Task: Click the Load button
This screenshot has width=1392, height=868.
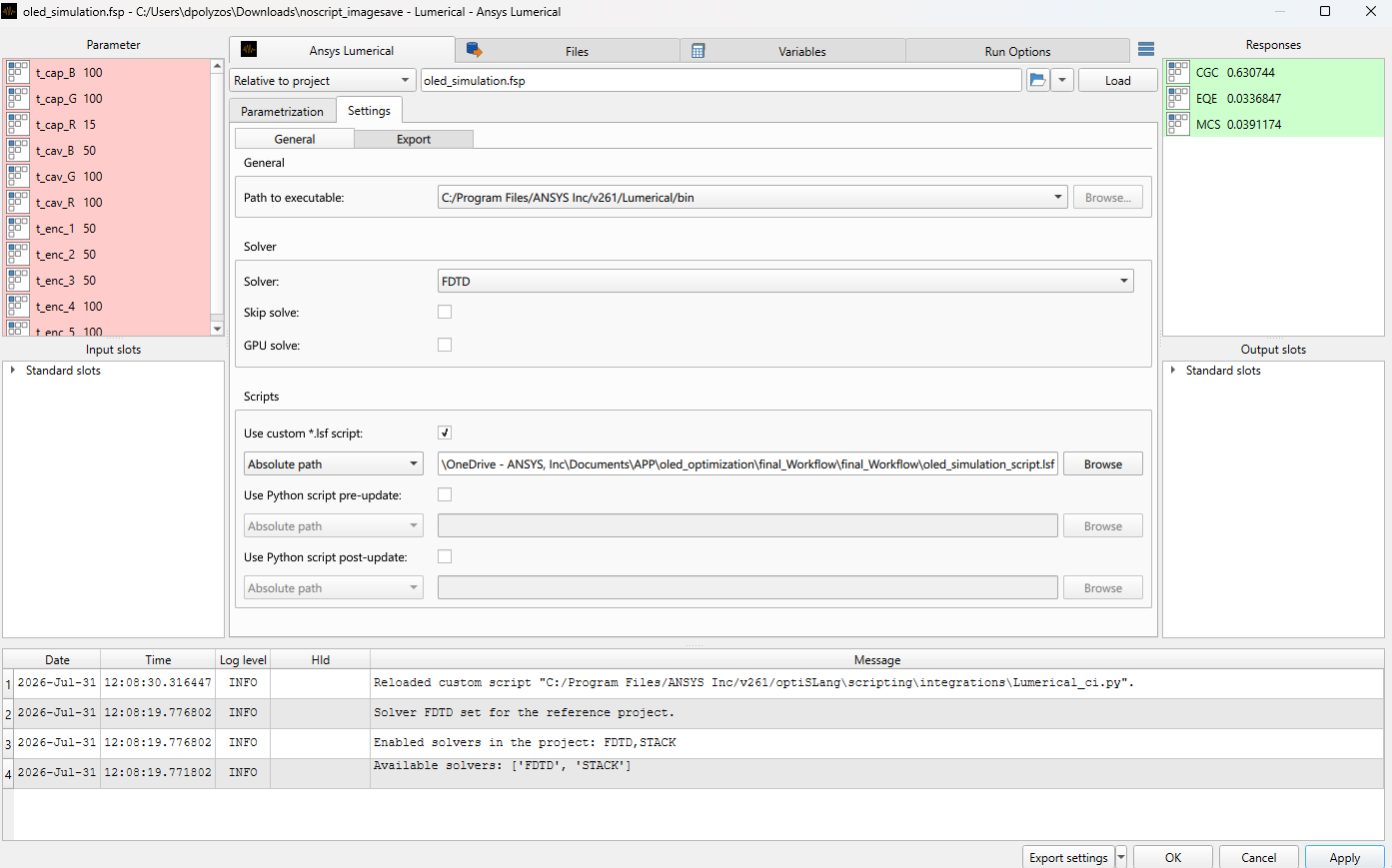Action: click(x=1118, y=80)
